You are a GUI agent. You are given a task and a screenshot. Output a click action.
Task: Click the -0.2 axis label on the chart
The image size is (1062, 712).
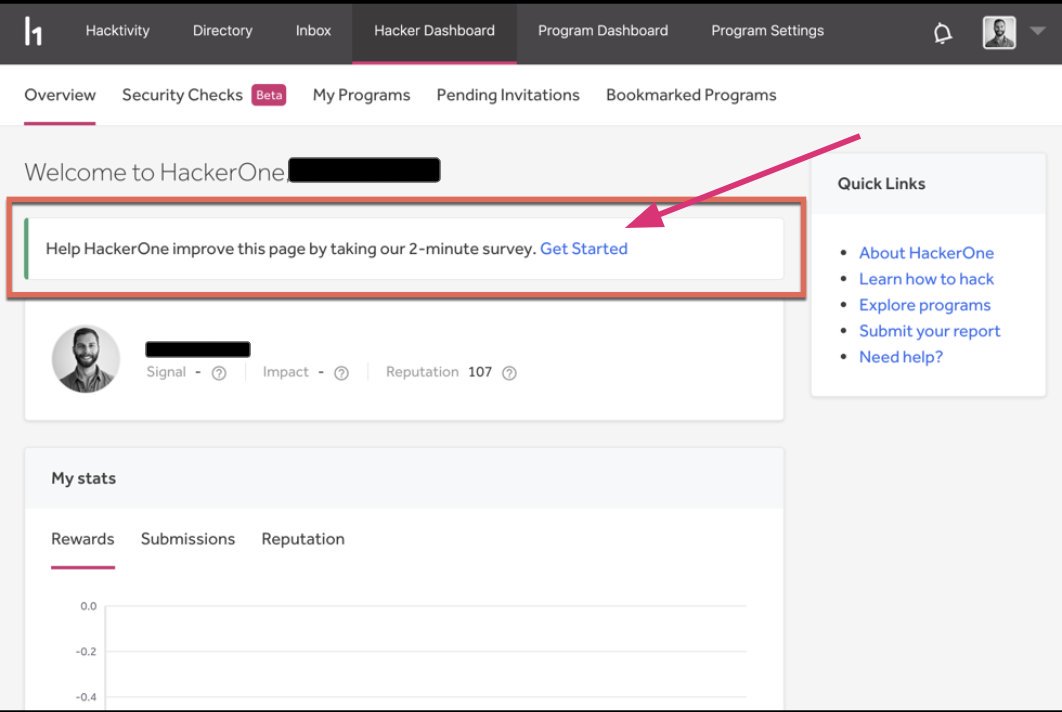click(86, 652)
